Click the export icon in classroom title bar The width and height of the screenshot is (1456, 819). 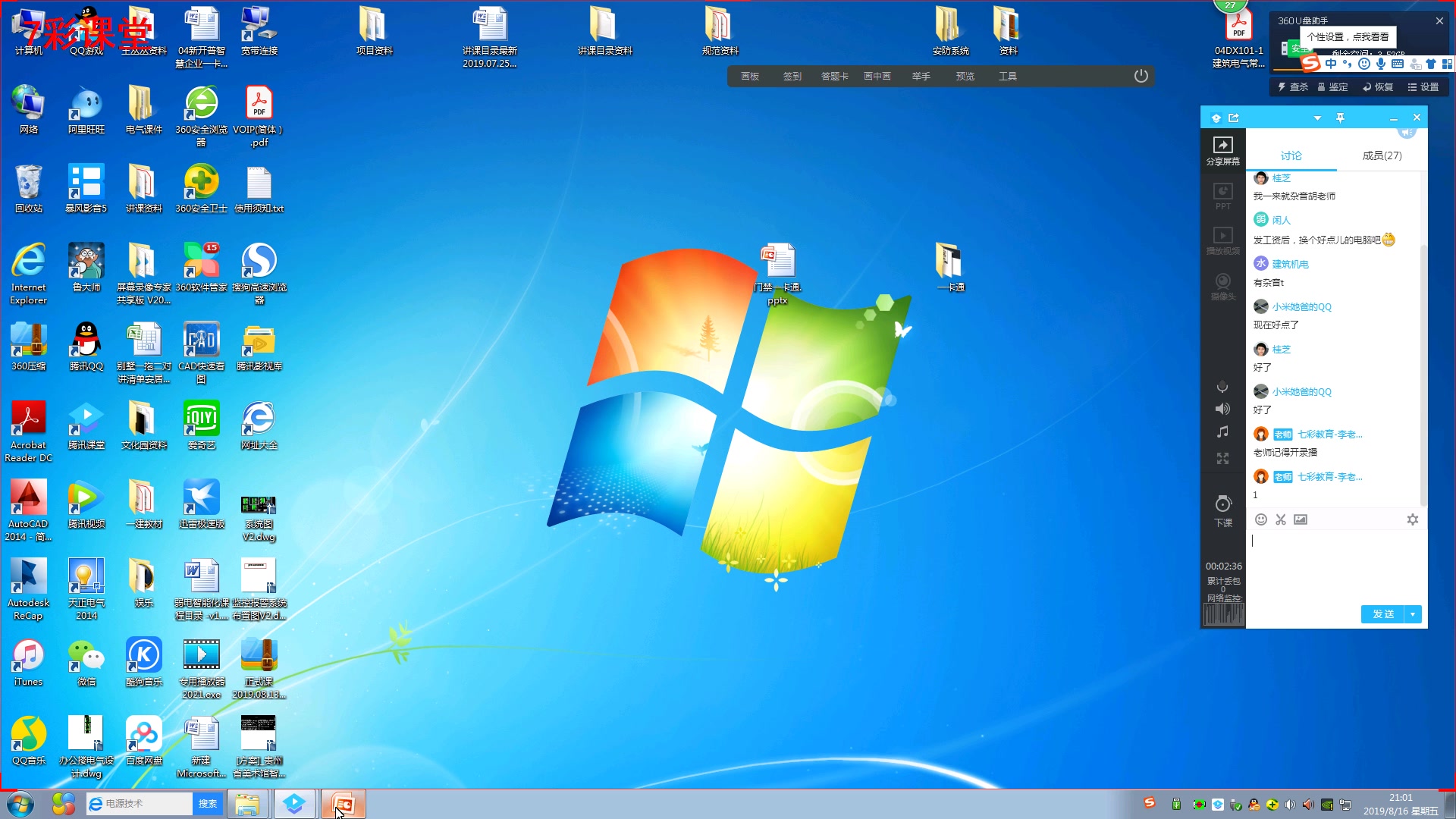coord(1234,118)
